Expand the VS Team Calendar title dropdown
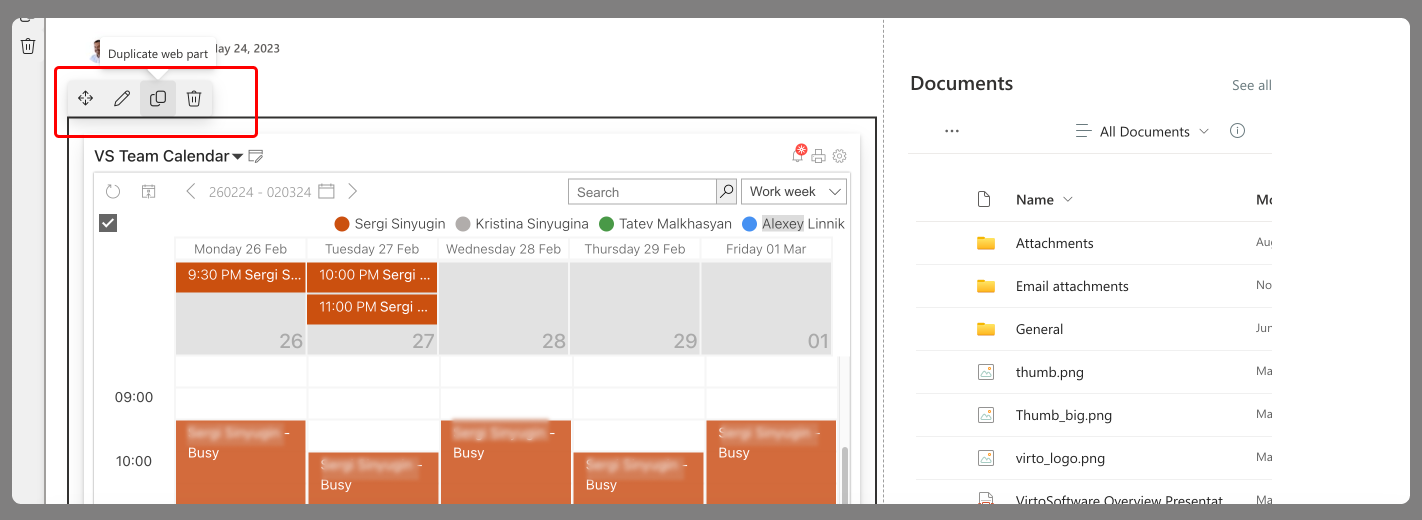 tap(238, 157)
